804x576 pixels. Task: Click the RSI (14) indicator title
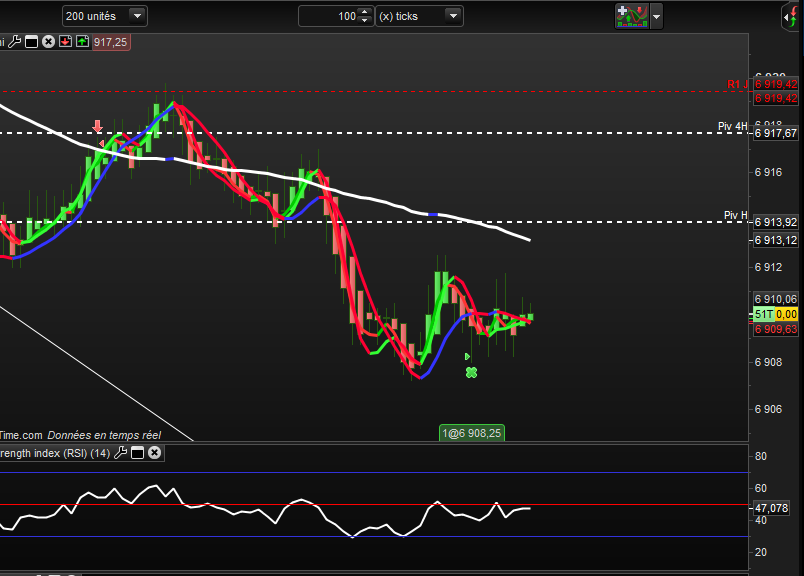pyautogui.click(x=55, y=453)
